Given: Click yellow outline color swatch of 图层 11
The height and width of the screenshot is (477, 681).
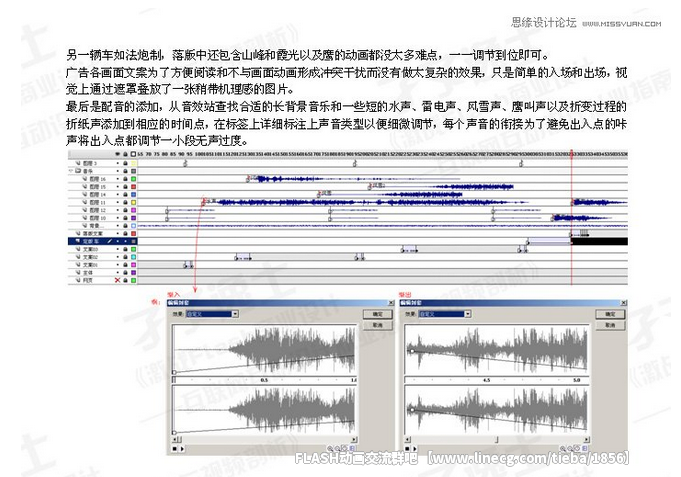Looking at the screenshot, I should tap(133, 202).
